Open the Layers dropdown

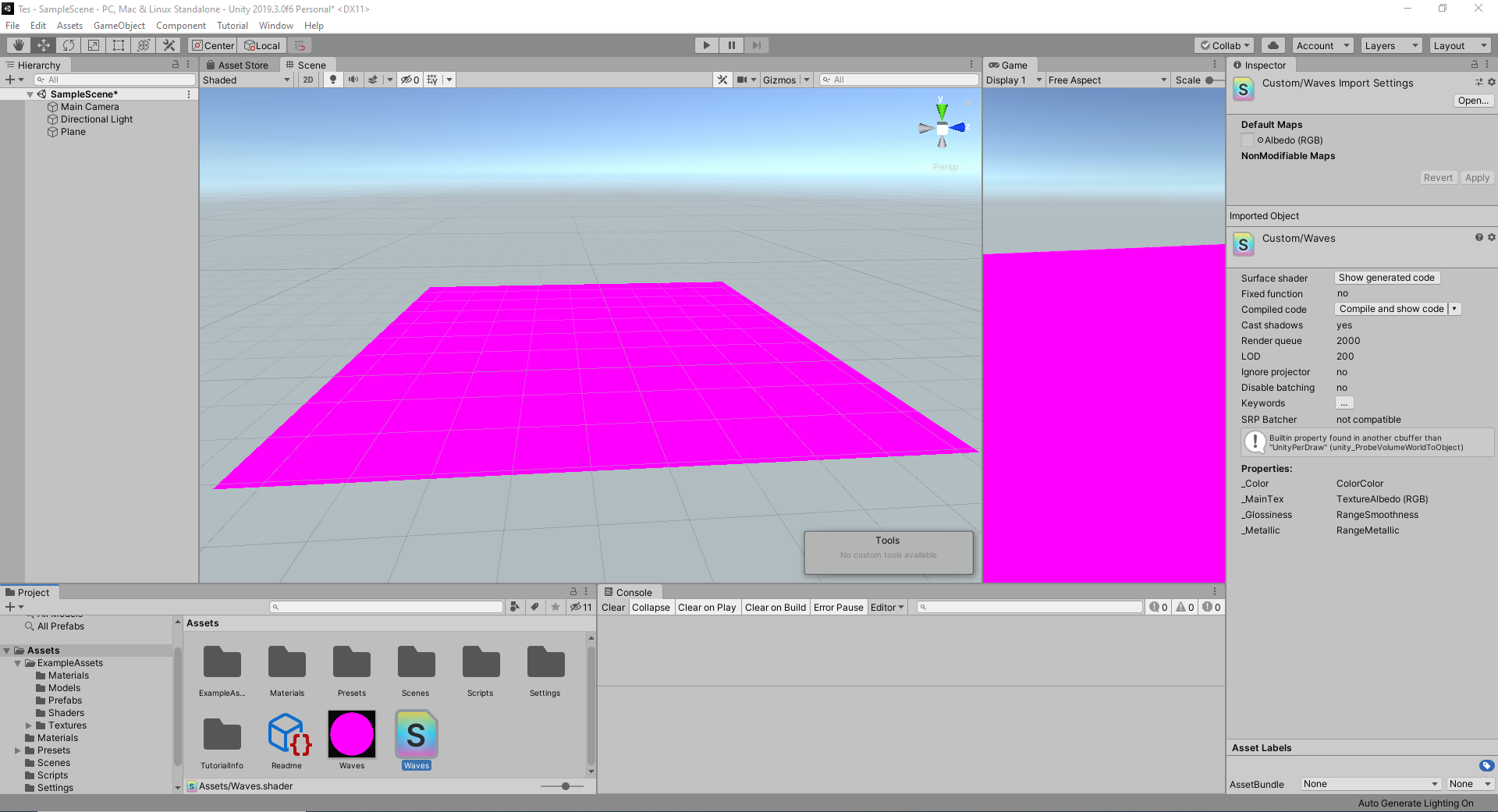coord(1391,45)
